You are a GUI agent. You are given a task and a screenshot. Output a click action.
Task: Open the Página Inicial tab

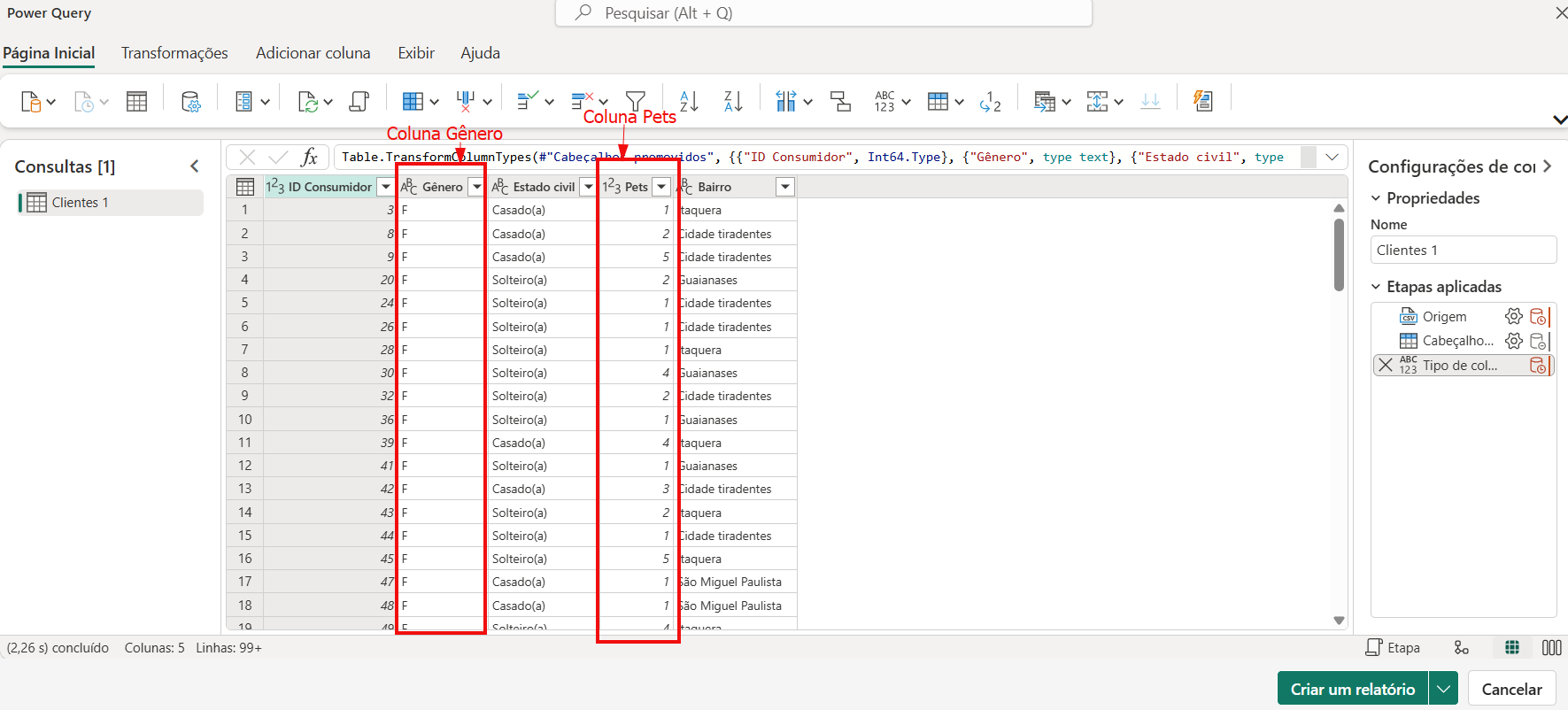49,53
